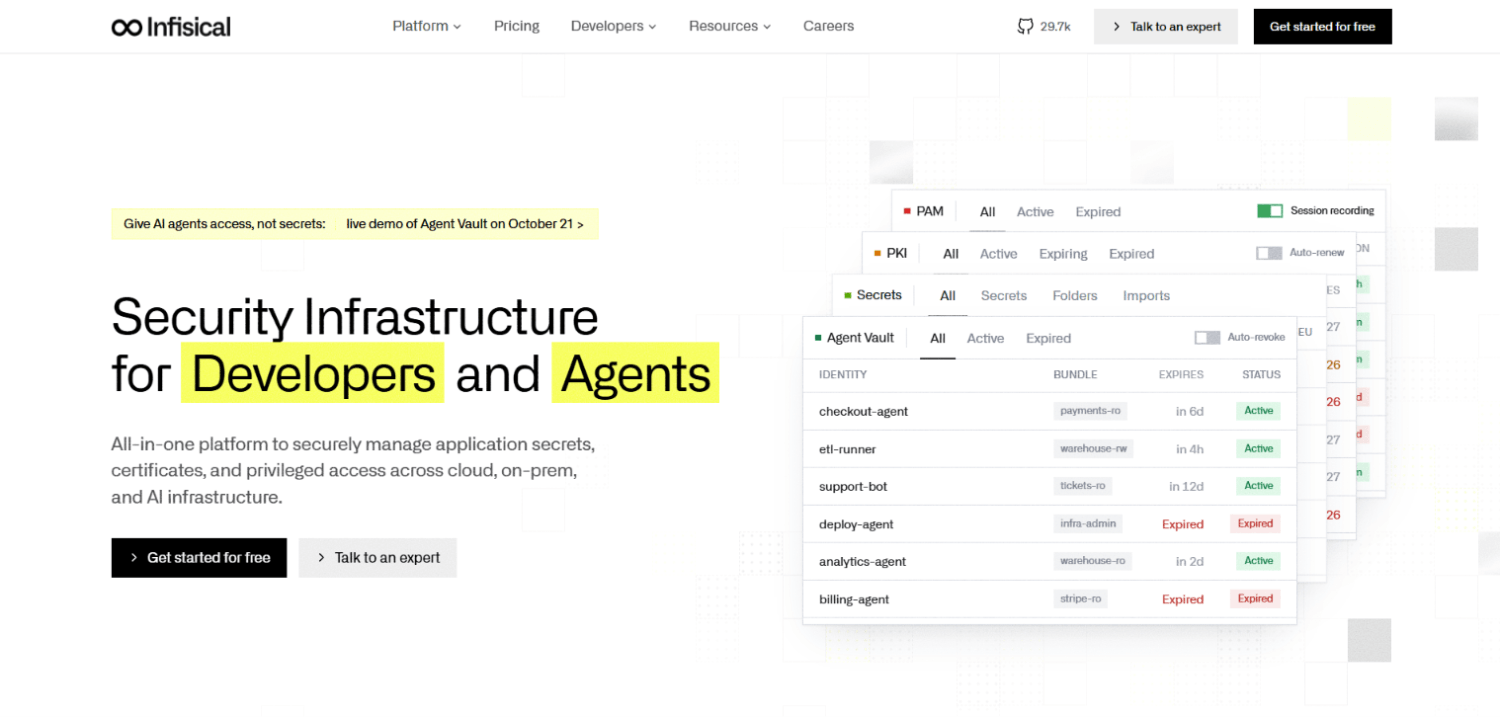
Task: Select Active tab in PAM panel
Action: tap(1035, 212)
